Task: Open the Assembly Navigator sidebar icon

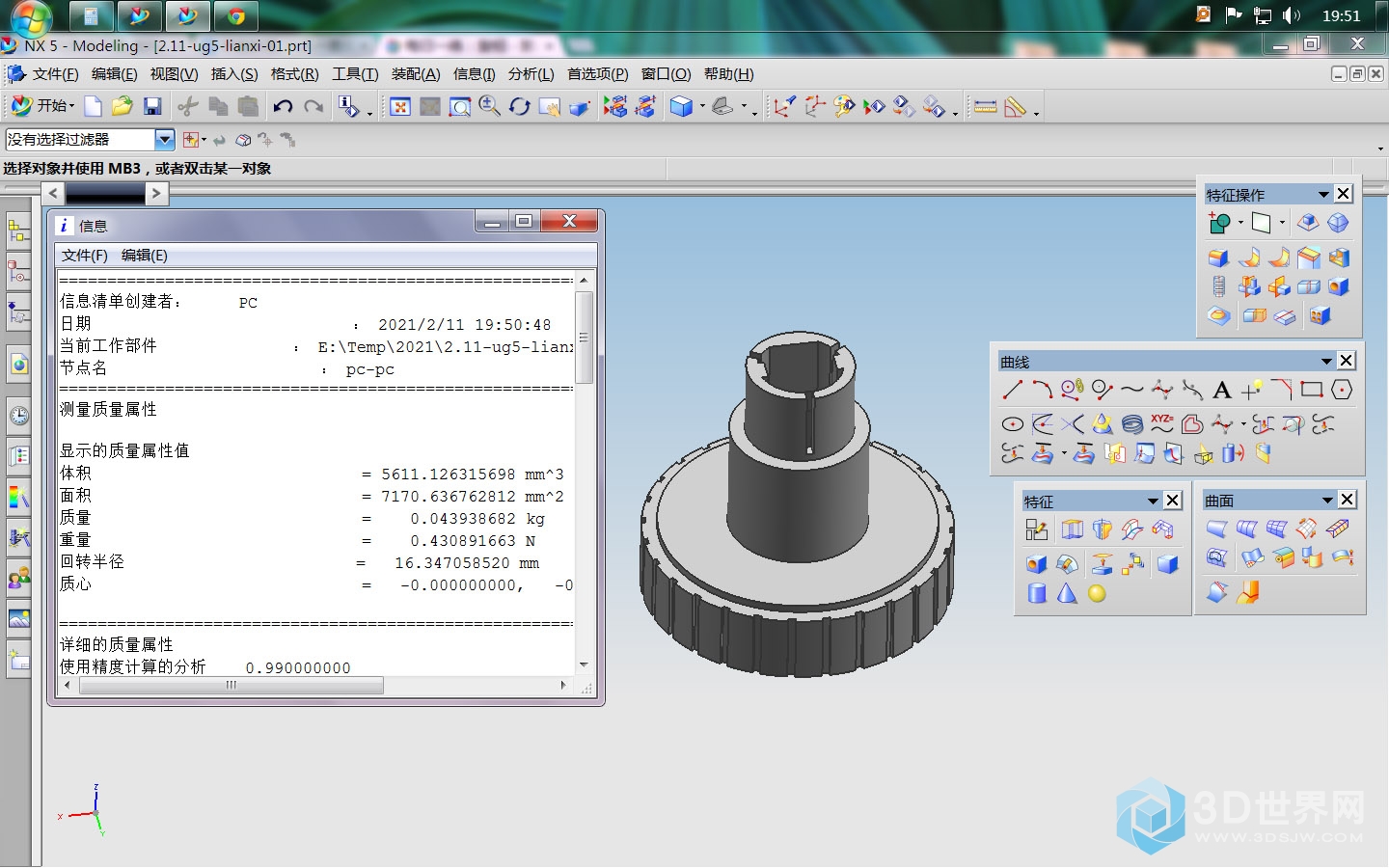Action: (18, 231)
